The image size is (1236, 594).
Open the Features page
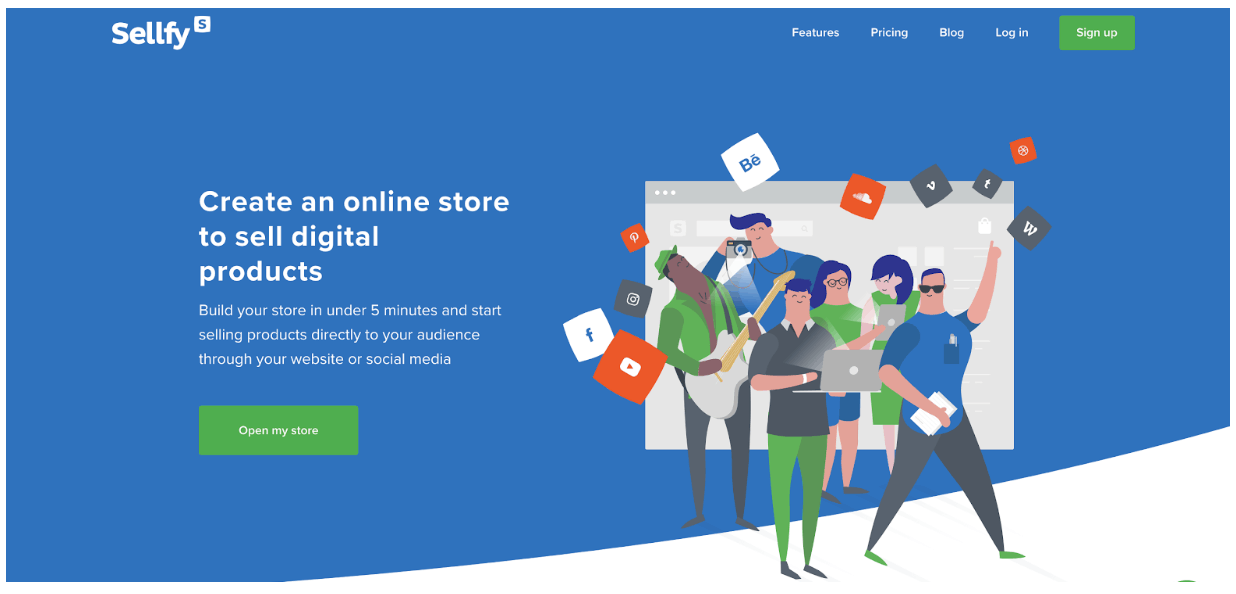(x=815, y=33)
